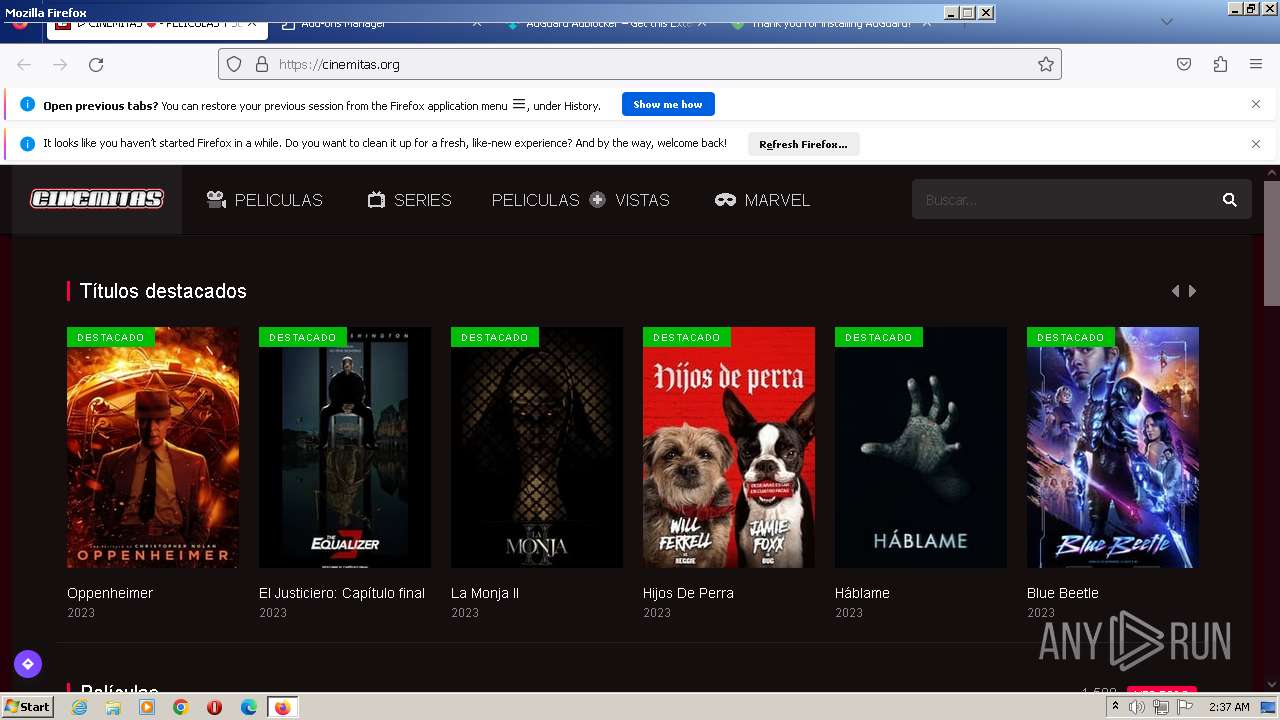This screenshot has width=1280, height=720.
Task: Open the Cinemitas logo home link
Action: [x=97, y=200]
